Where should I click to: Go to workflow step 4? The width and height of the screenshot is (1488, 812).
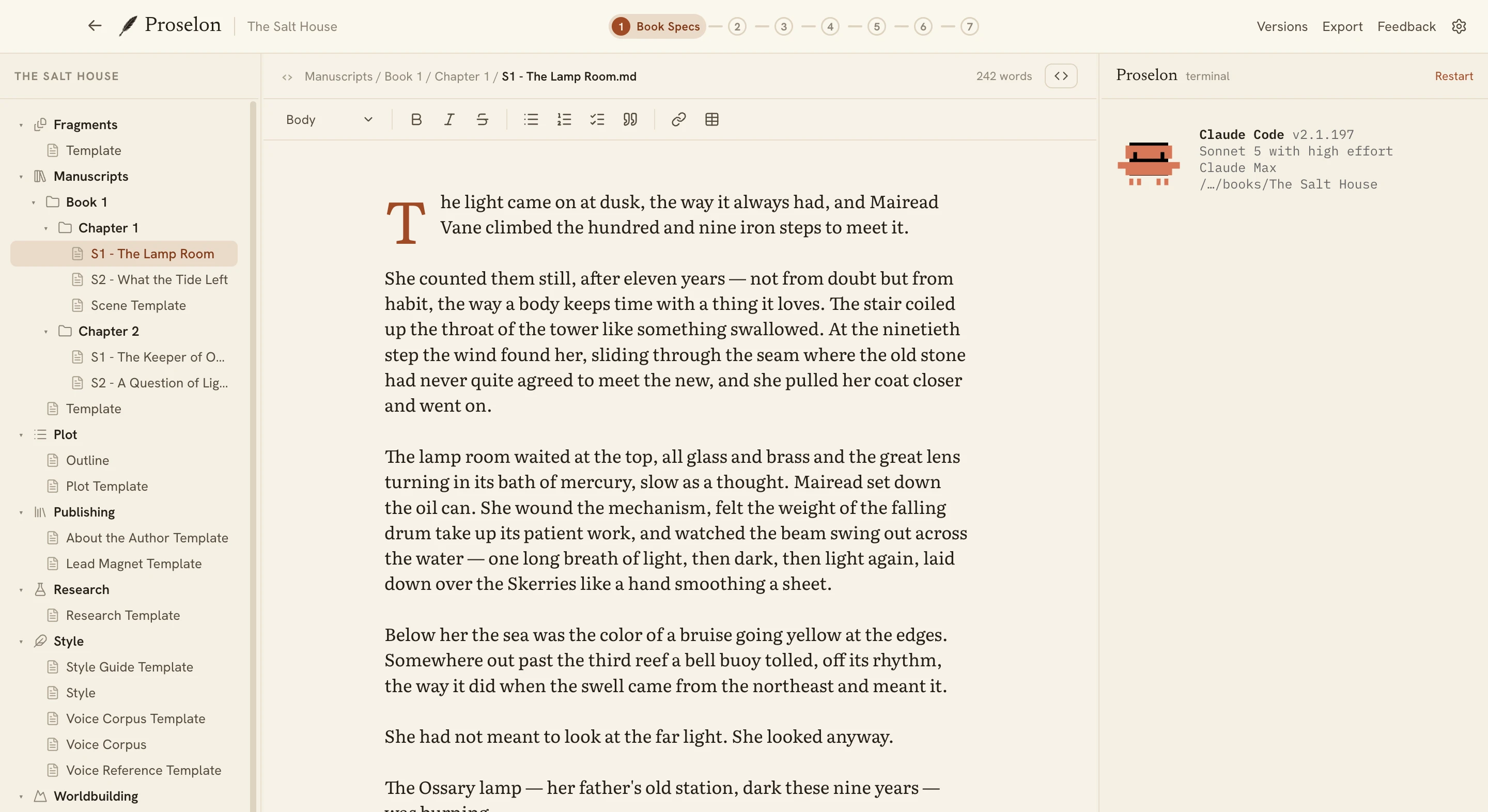click(830, 26)
